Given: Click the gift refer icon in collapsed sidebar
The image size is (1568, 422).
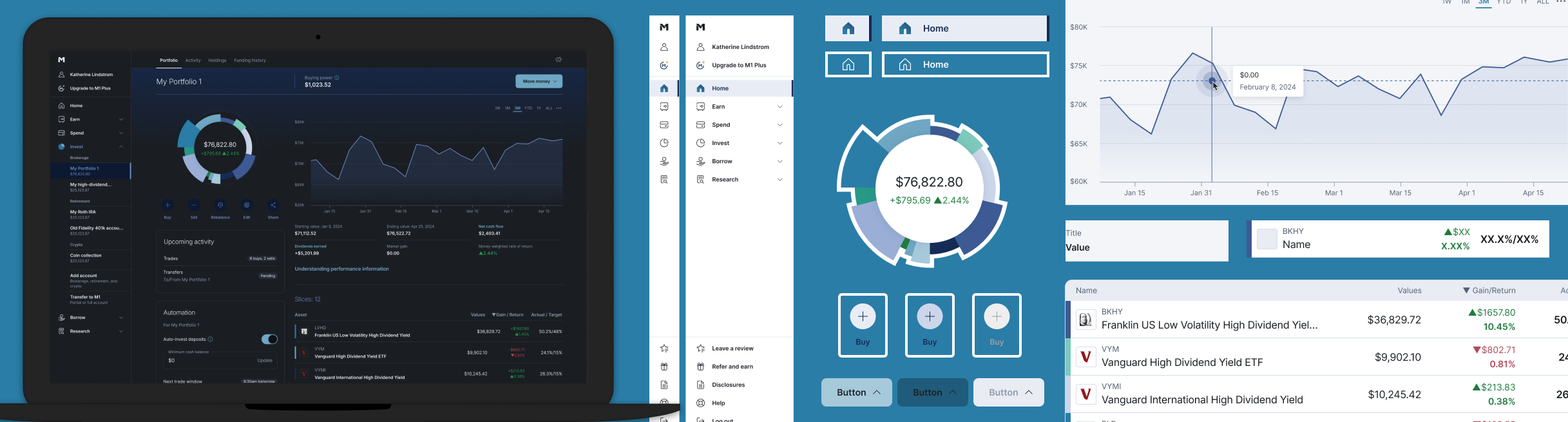Looking at the screenshot, I should click(664, 367).
